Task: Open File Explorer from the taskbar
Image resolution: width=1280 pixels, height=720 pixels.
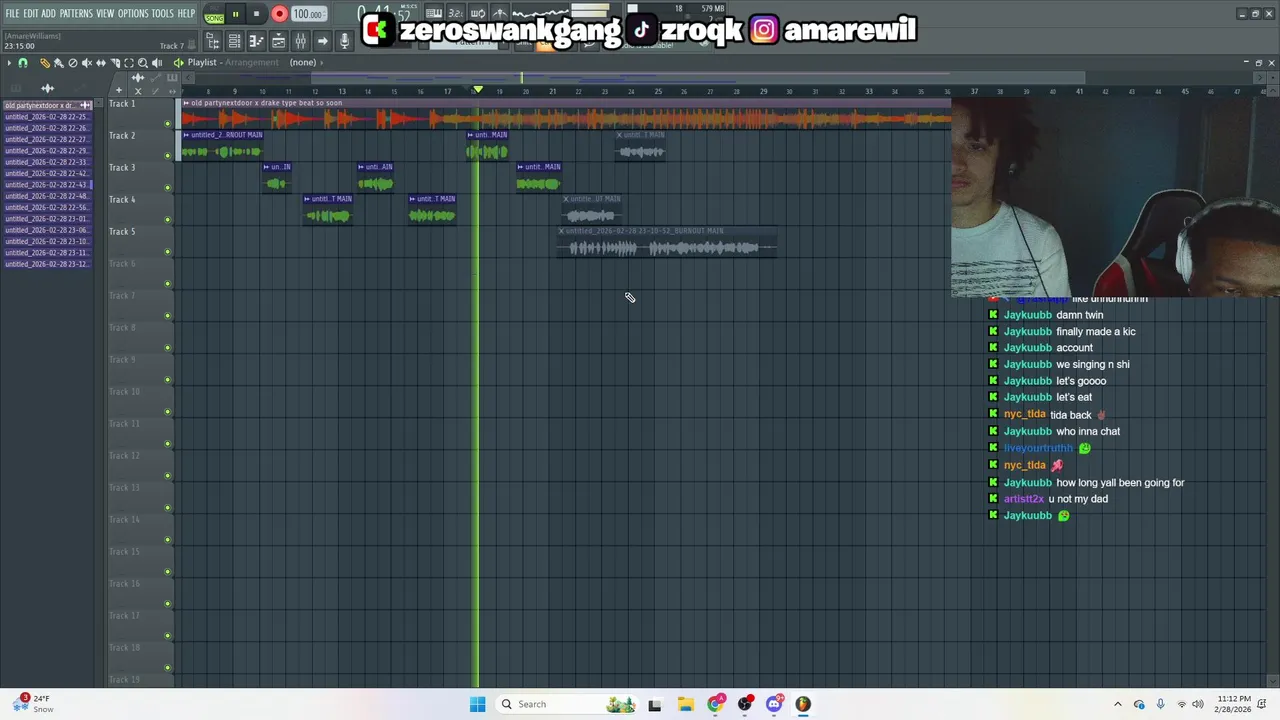Action: [x=685, y=704]
